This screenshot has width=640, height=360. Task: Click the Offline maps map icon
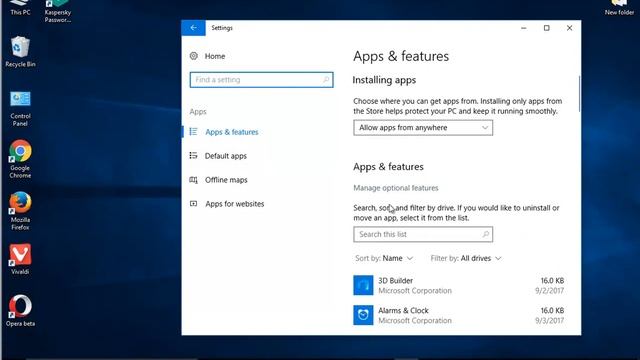point(193,180)
